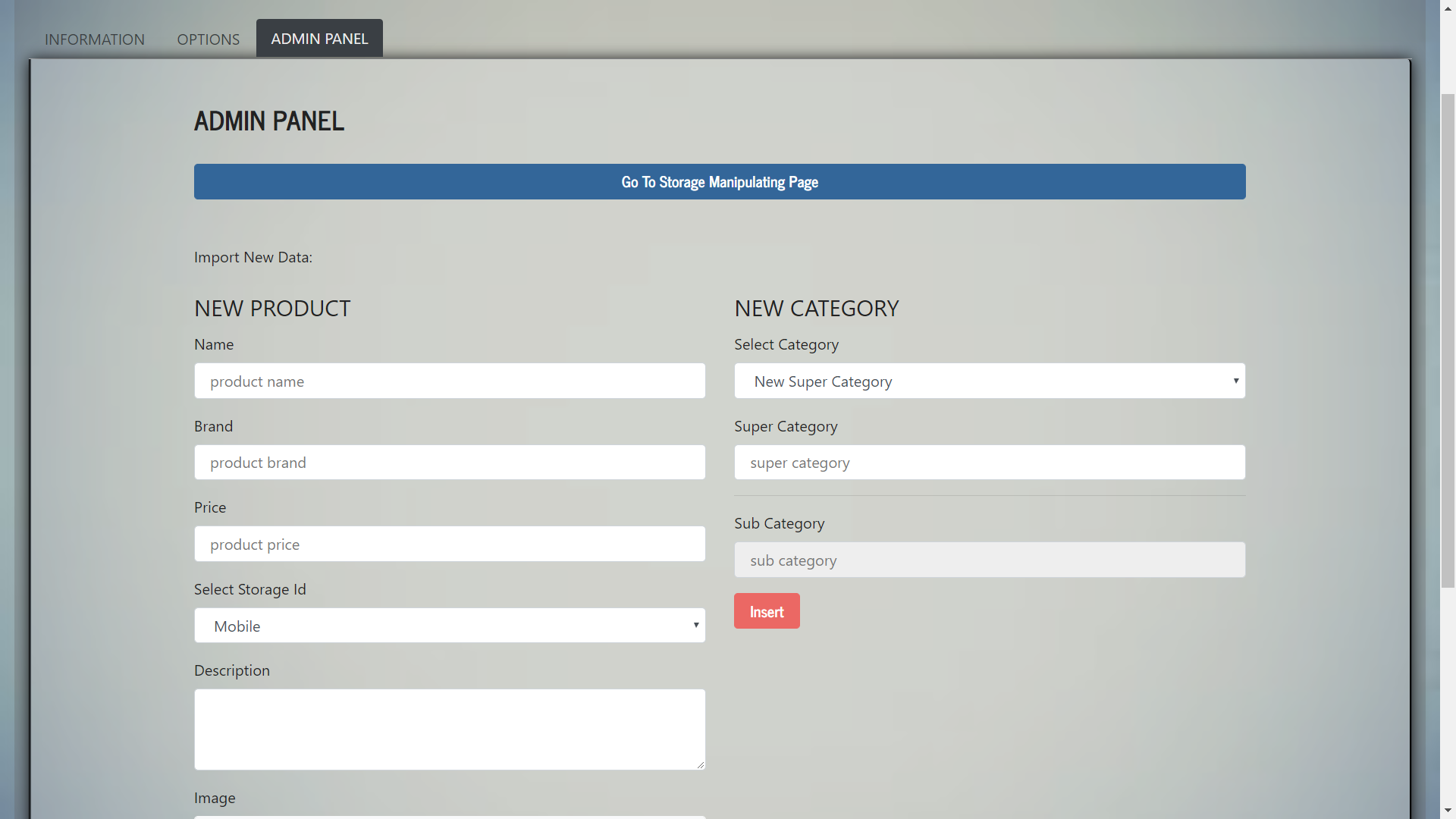Screen dimensions: 1456x819
Task: Click the Brand label
Action: click(213, 426)
